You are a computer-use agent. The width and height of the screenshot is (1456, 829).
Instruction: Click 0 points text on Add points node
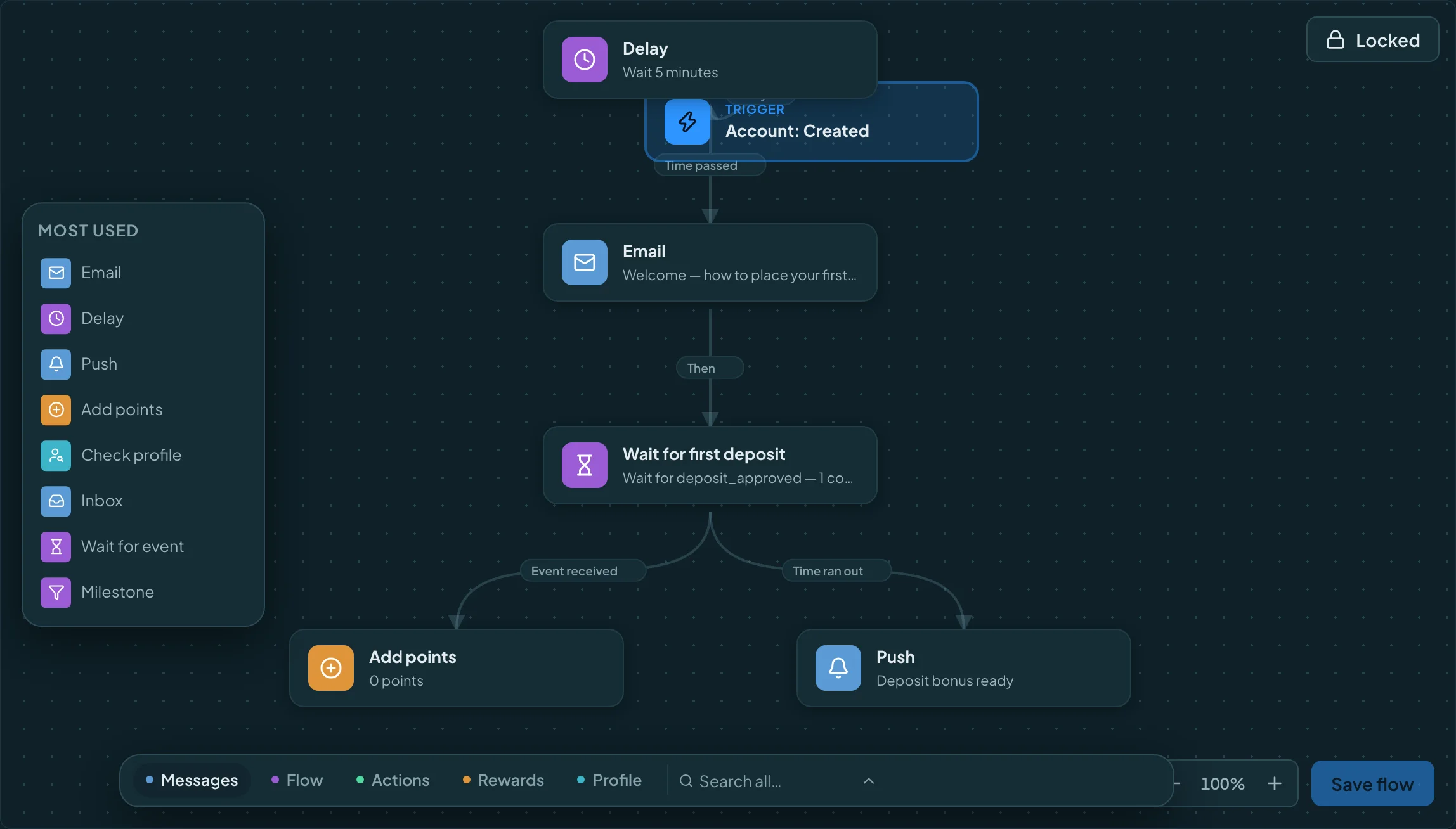(x=396, y=681)
